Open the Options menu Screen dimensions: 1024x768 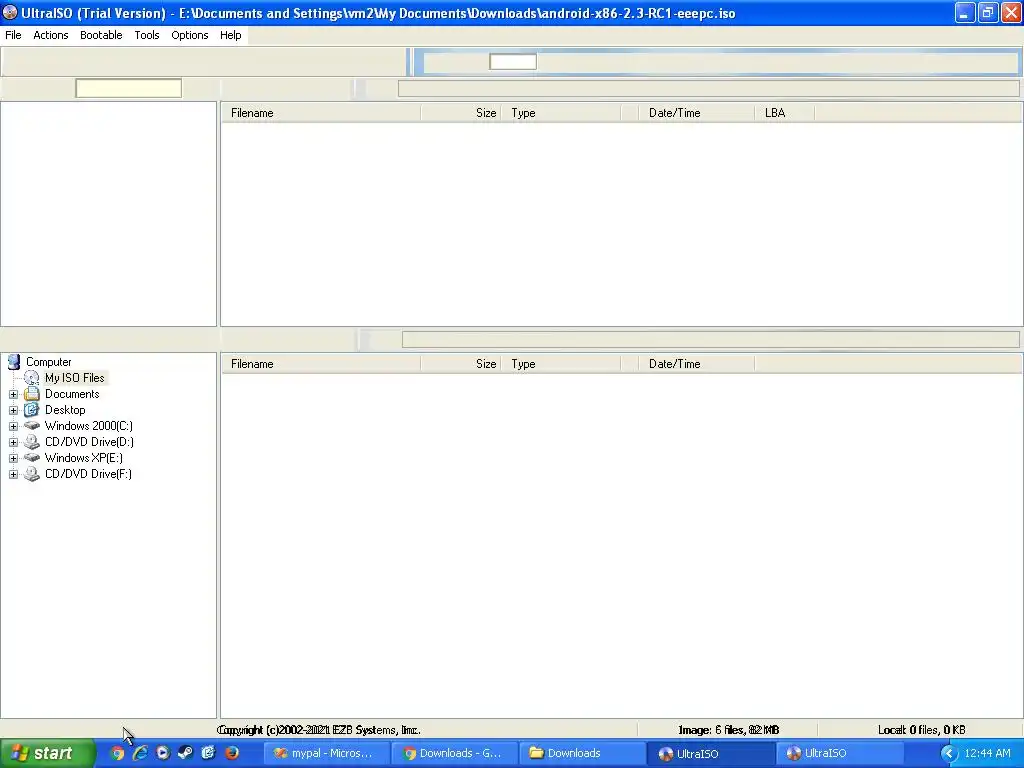(x=189, y=35)
